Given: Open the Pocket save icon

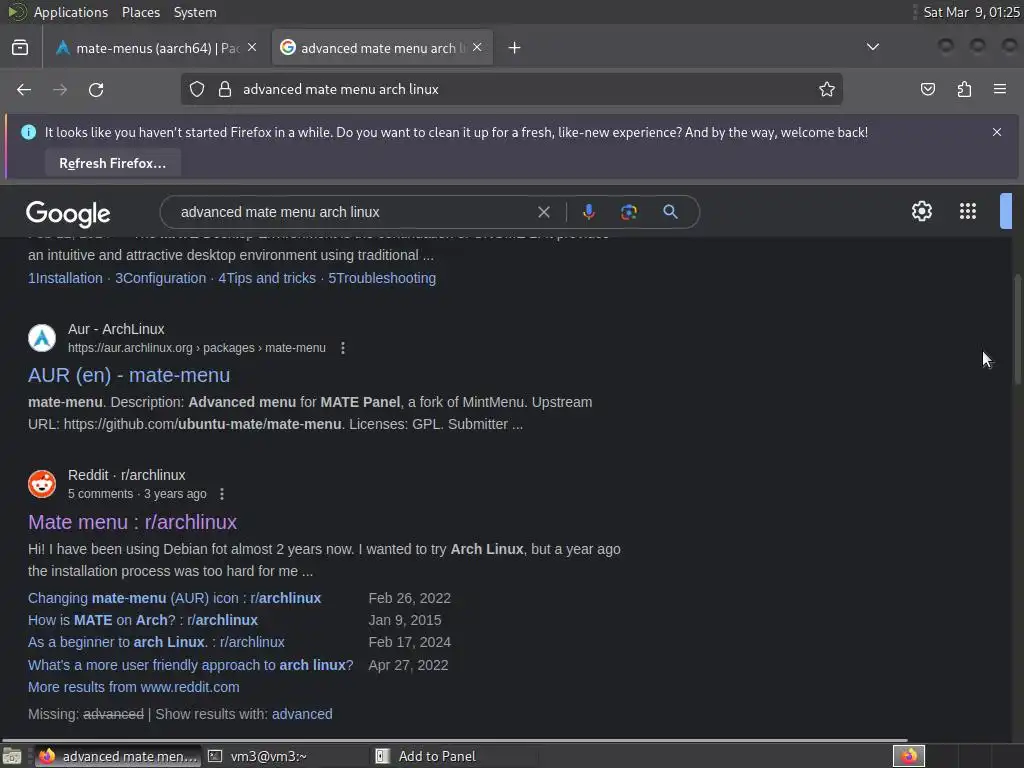Looking at the screenshot, I should 928,89.
